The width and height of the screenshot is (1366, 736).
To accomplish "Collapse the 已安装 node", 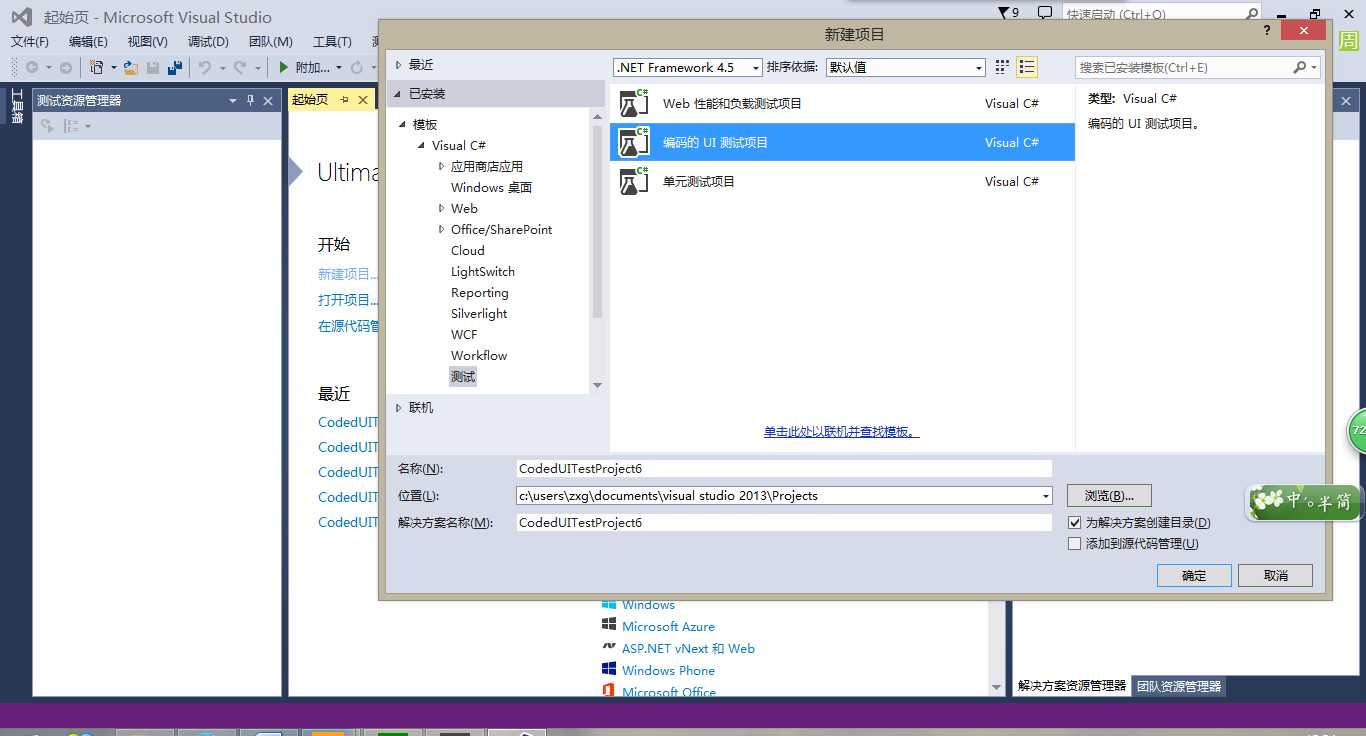I will (x=399, y=94).
